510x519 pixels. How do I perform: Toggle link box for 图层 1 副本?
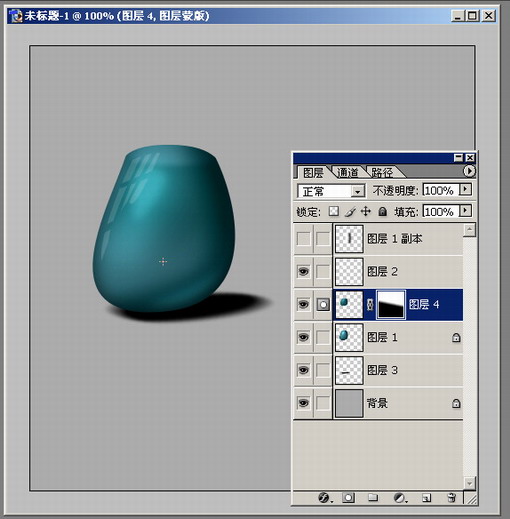tap(323, 239)
